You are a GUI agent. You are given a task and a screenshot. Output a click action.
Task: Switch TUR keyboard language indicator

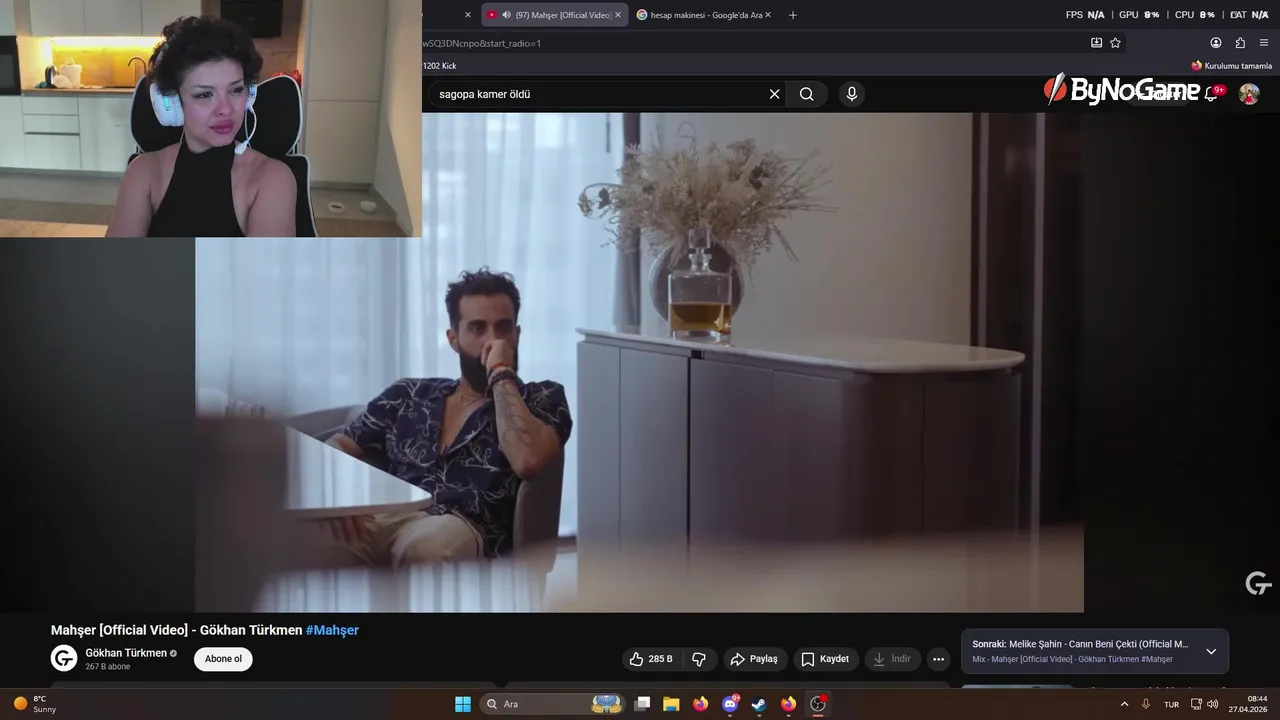click(1171, 704)
